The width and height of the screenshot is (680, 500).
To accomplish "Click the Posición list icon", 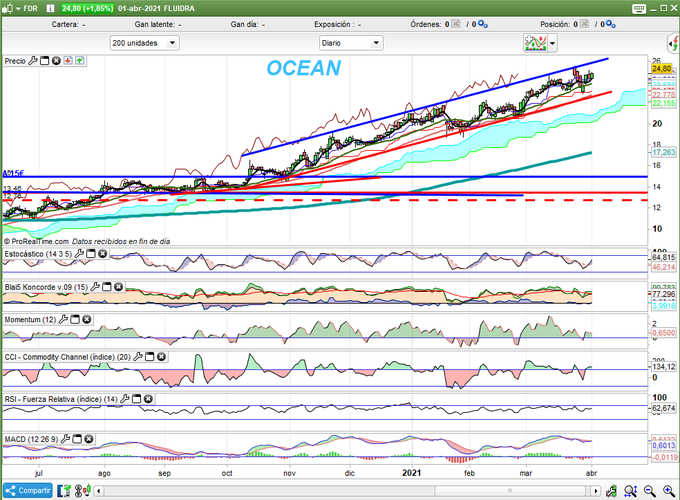I will [x=585, y=24].
